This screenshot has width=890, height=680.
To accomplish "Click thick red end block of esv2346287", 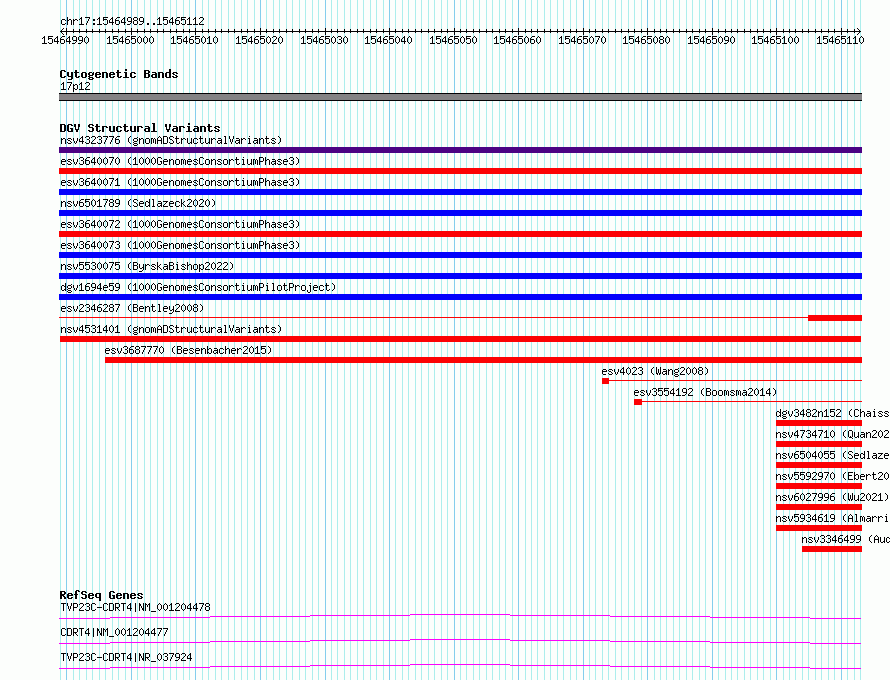I will coord(835,318).
